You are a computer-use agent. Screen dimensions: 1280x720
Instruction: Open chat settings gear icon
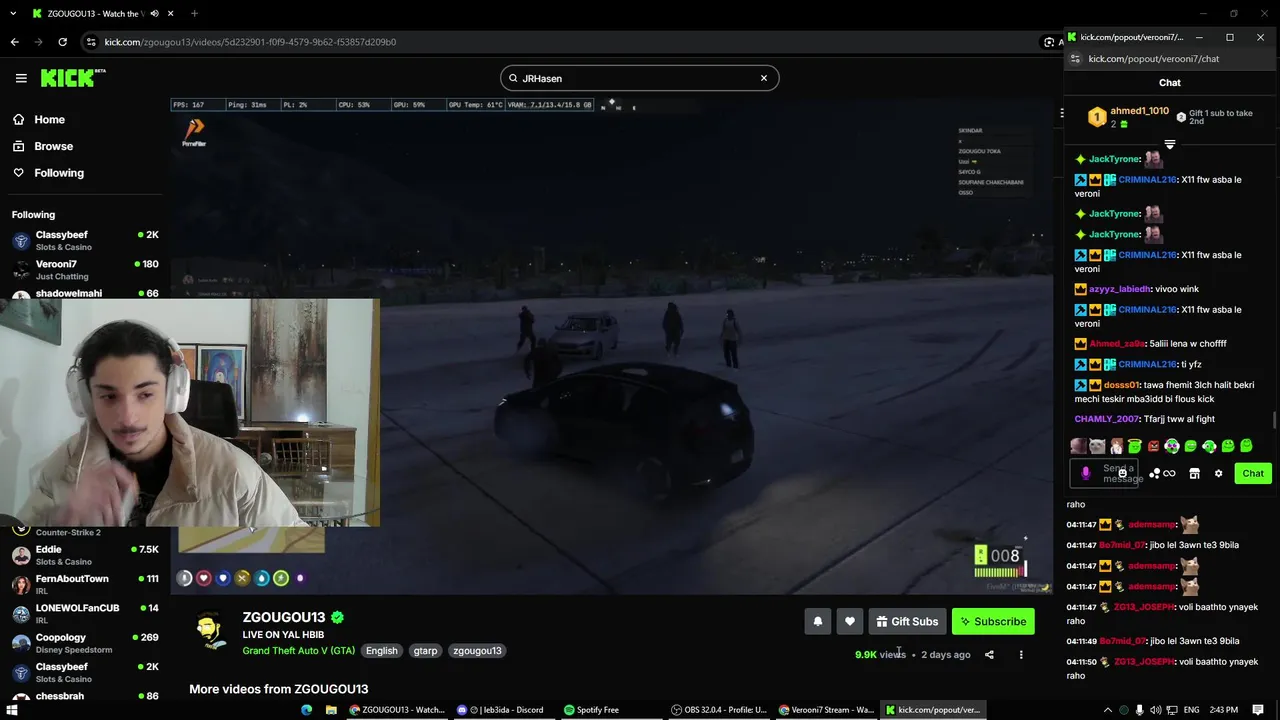click(x=1218, y=474)
